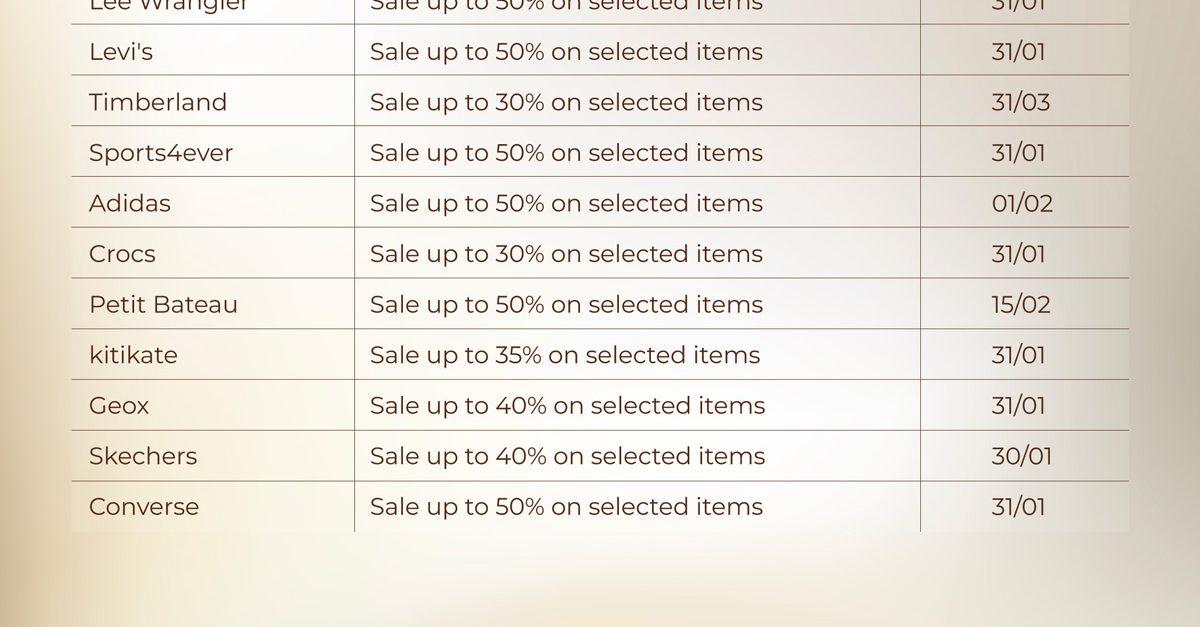
Task: Click the Crocs brand name
Action: coord(122,254)
